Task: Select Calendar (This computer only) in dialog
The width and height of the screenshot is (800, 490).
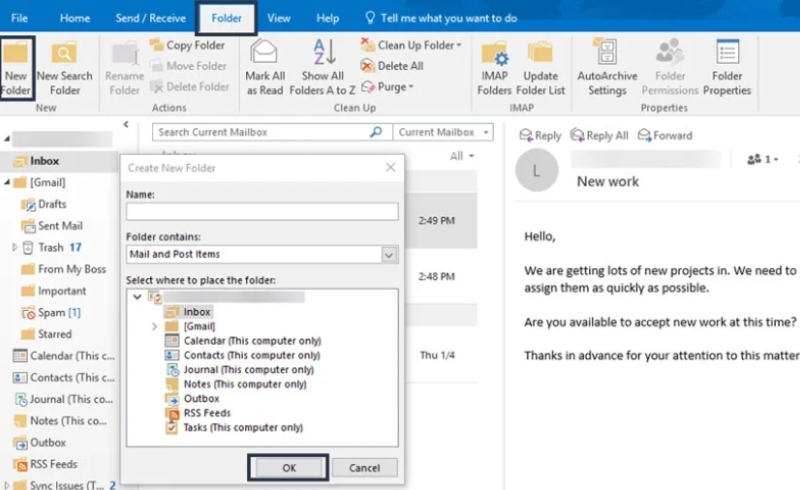Action: click(x=243, y=340)
